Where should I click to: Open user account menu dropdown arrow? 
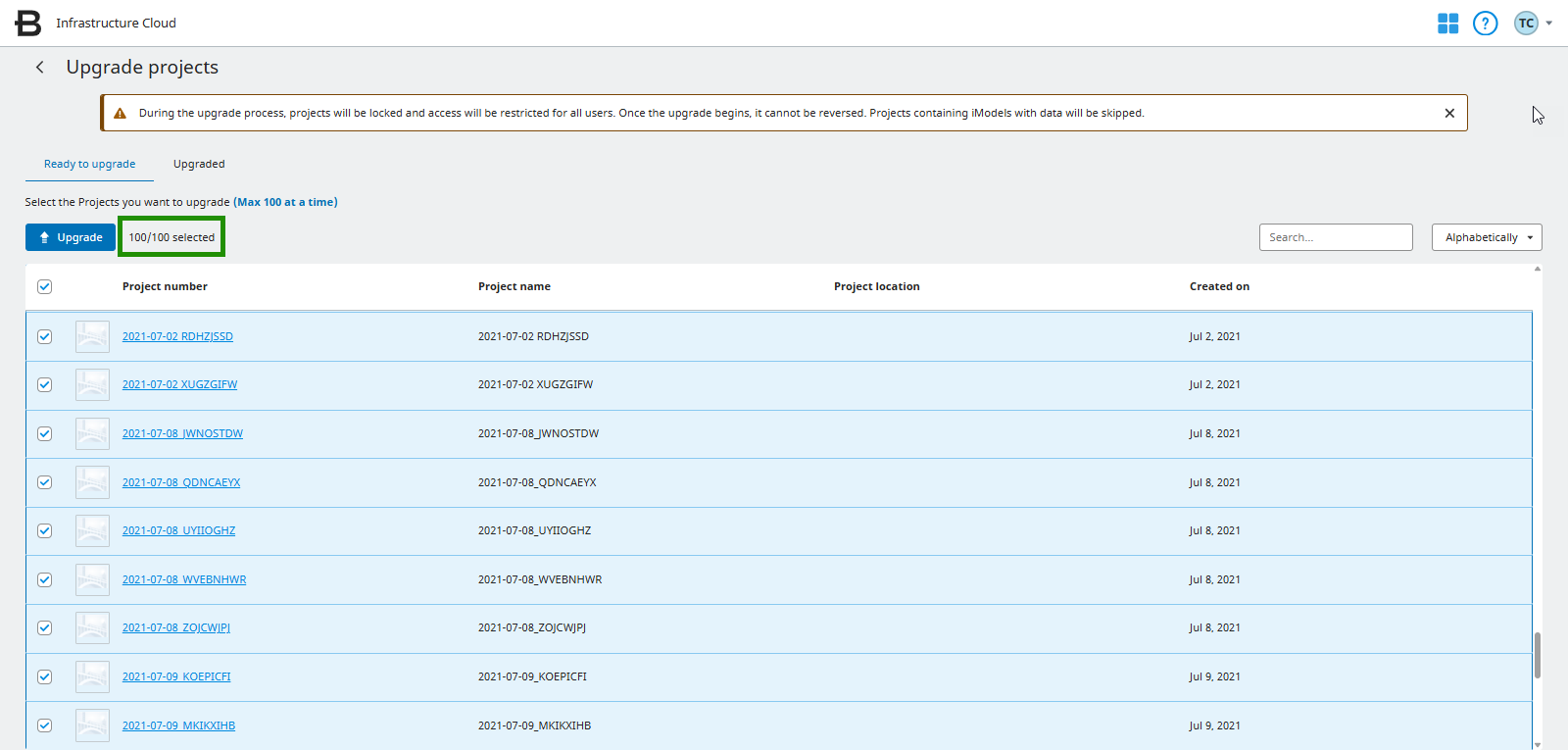(x=1549, y=23)
